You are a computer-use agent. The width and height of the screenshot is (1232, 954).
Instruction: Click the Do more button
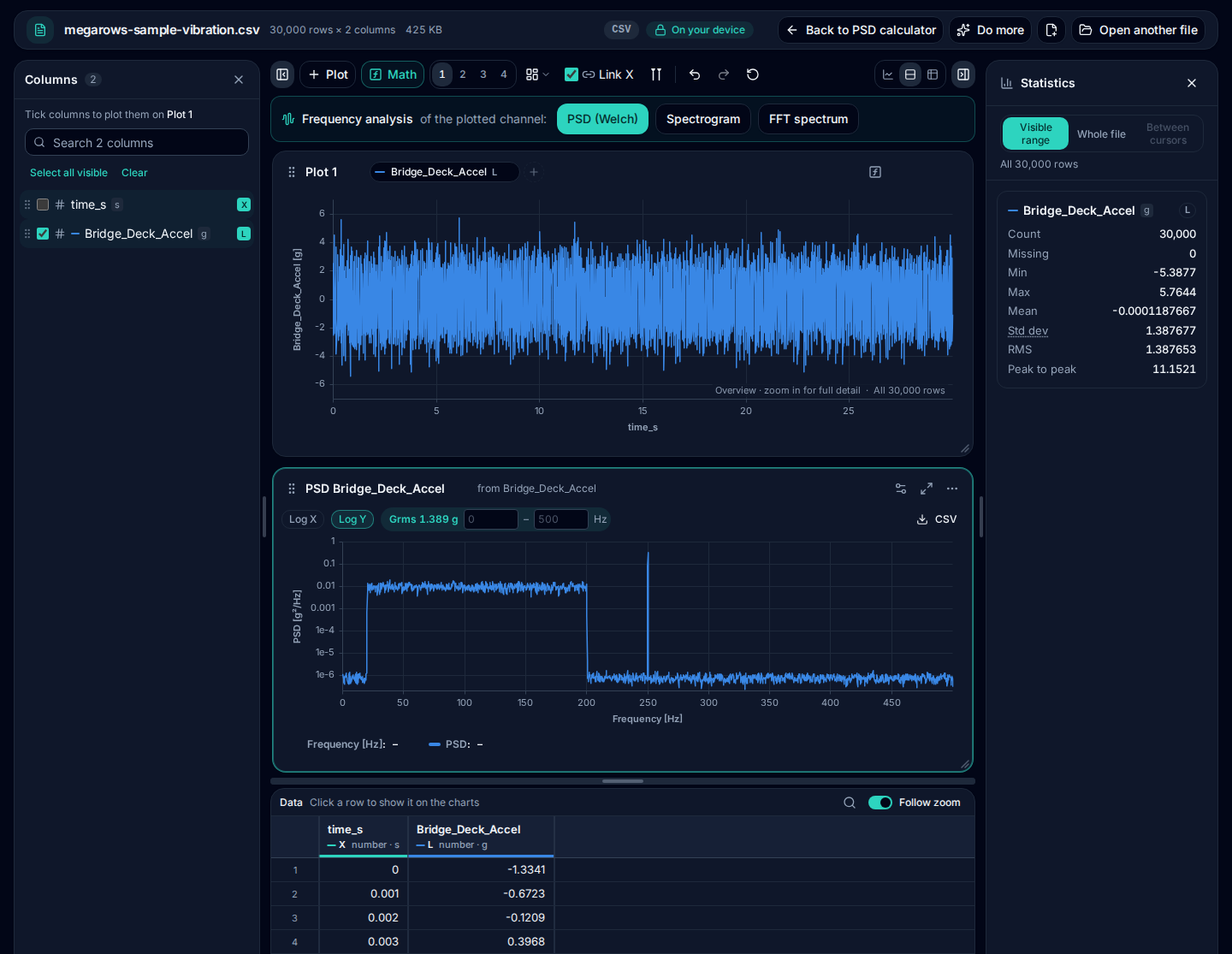coord(991,30)
